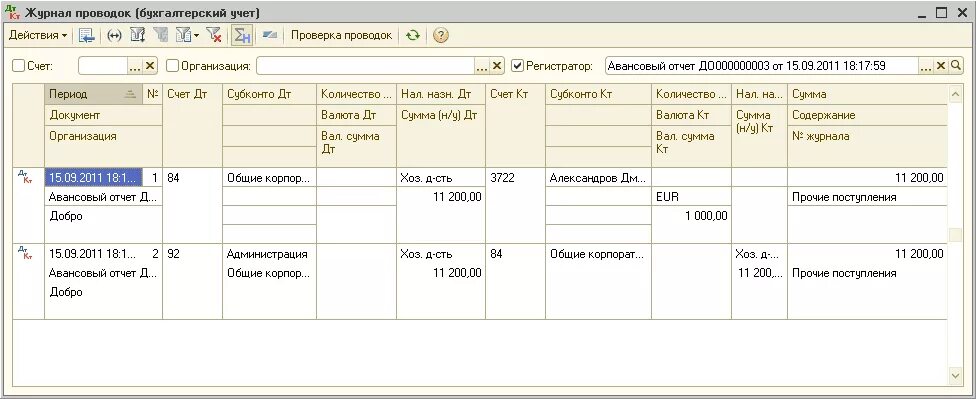
Task: Click the Проверка проводок button
Action: pyautogui.click(x=342, y=35)
